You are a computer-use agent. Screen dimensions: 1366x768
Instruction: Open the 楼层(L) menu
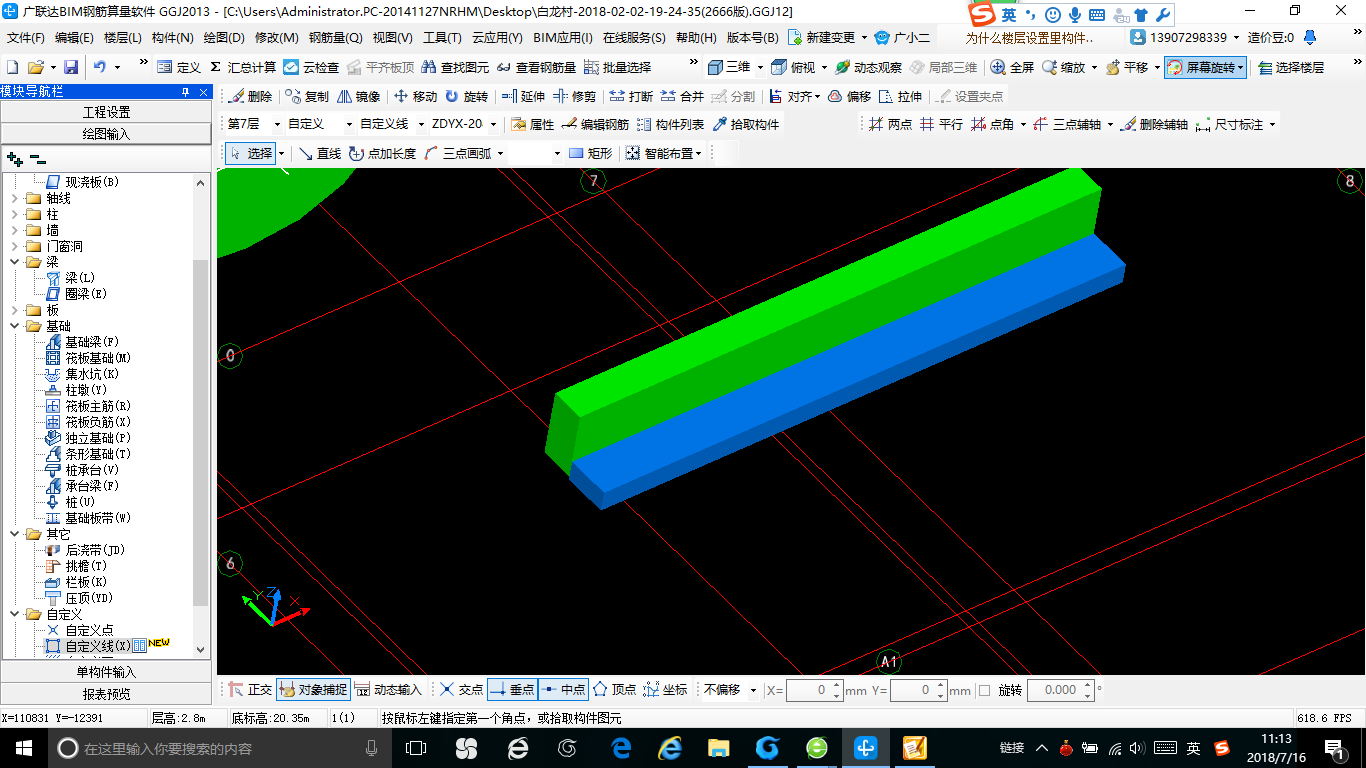click(x=123, y=38)
